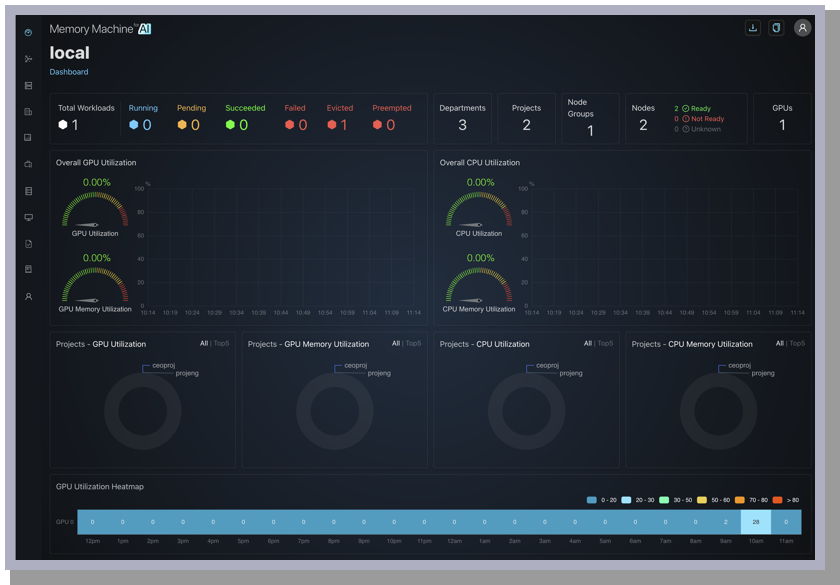Screen dimensions: 840x585
Task: Select All in Projects CPU Utilization panel
Action: tap(587, 343)
